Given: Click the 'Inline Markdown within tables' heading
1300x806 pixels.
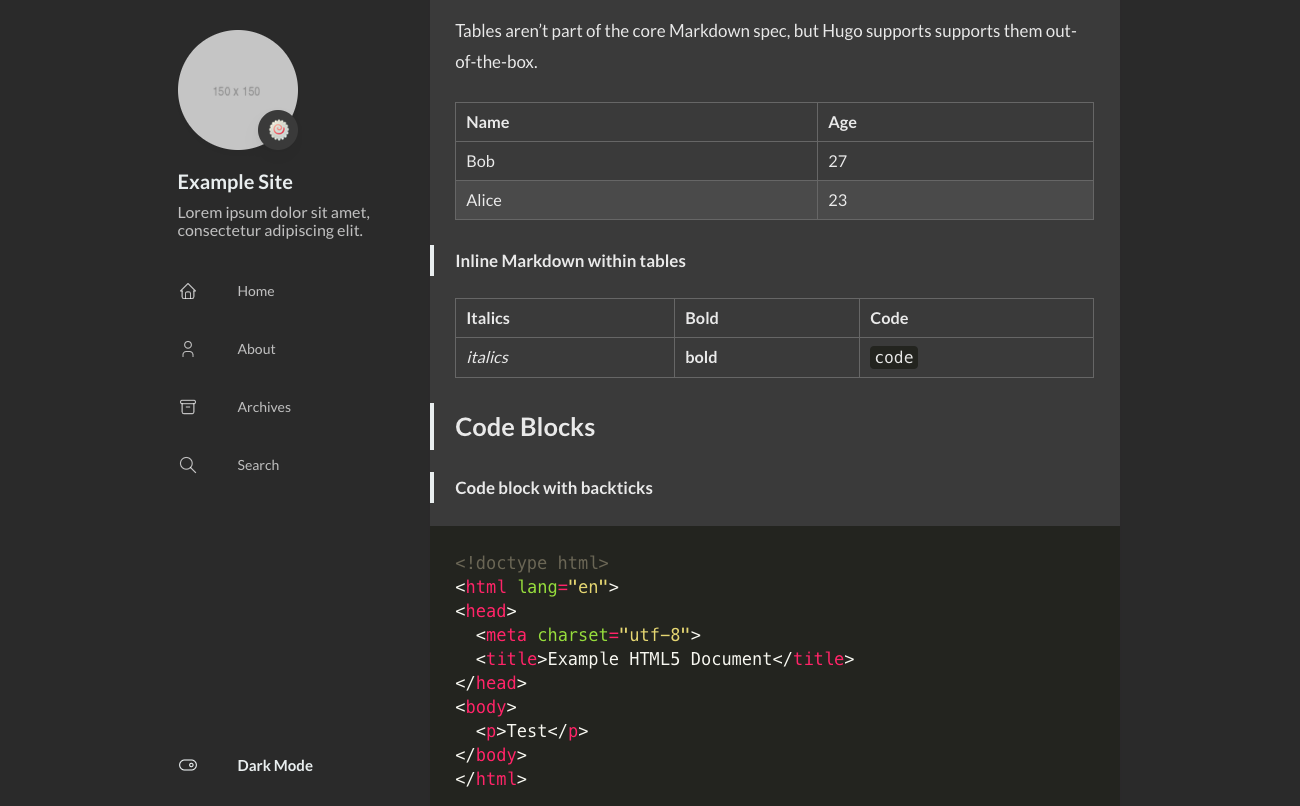Looking at the screenshot, I should [x=570, y=261].
